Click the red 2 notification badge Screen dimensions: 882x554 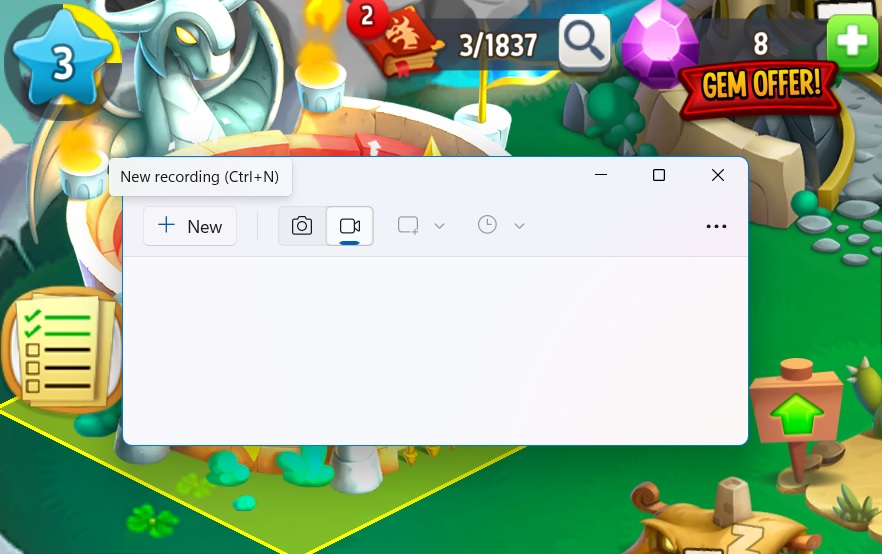[367, 17]
